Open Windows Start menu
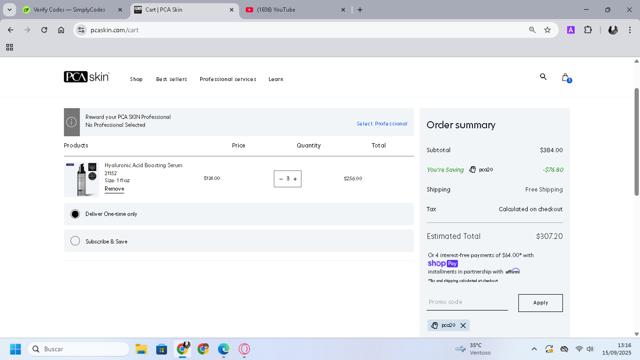 coord(15,349)
